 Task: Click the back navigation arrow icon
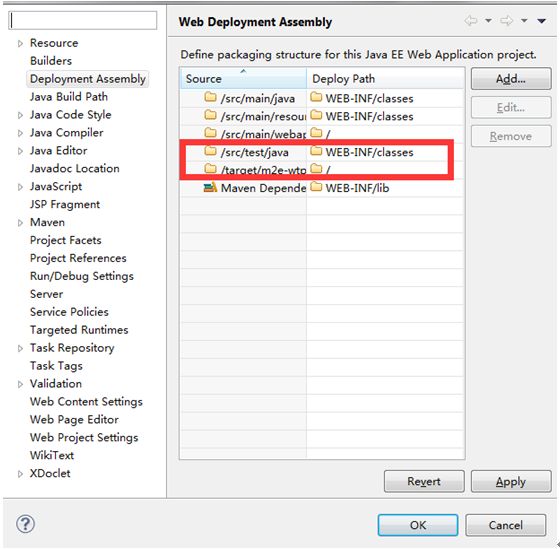pos(471,21)
